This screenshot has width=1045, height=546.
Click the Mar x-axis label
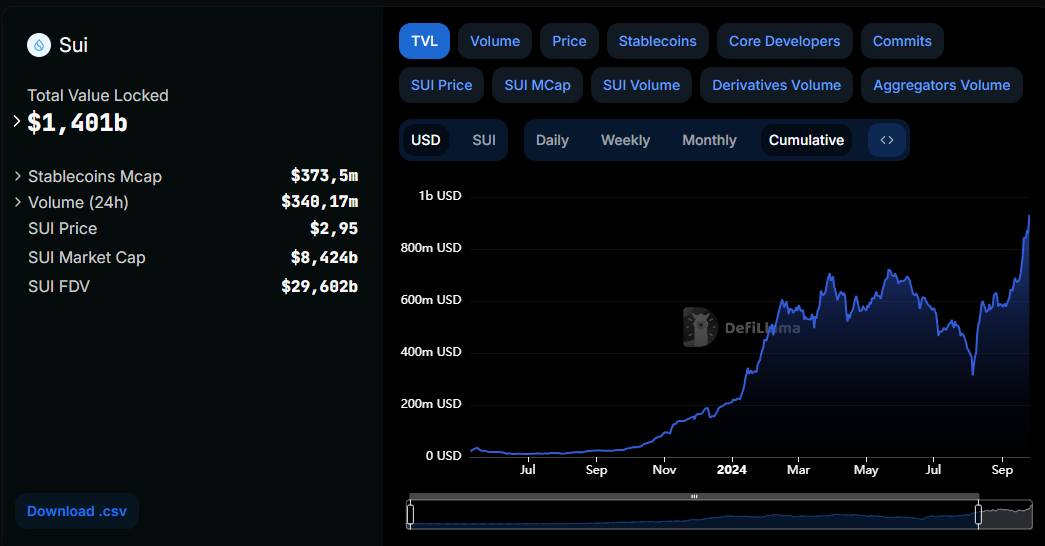click(798, 469)
